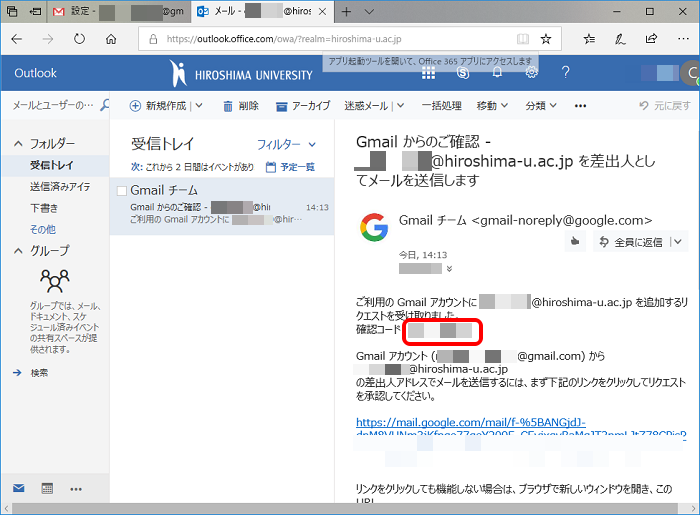700x515 pixels.
Task: Open the account profile avatar
Action: click(690, 73)
